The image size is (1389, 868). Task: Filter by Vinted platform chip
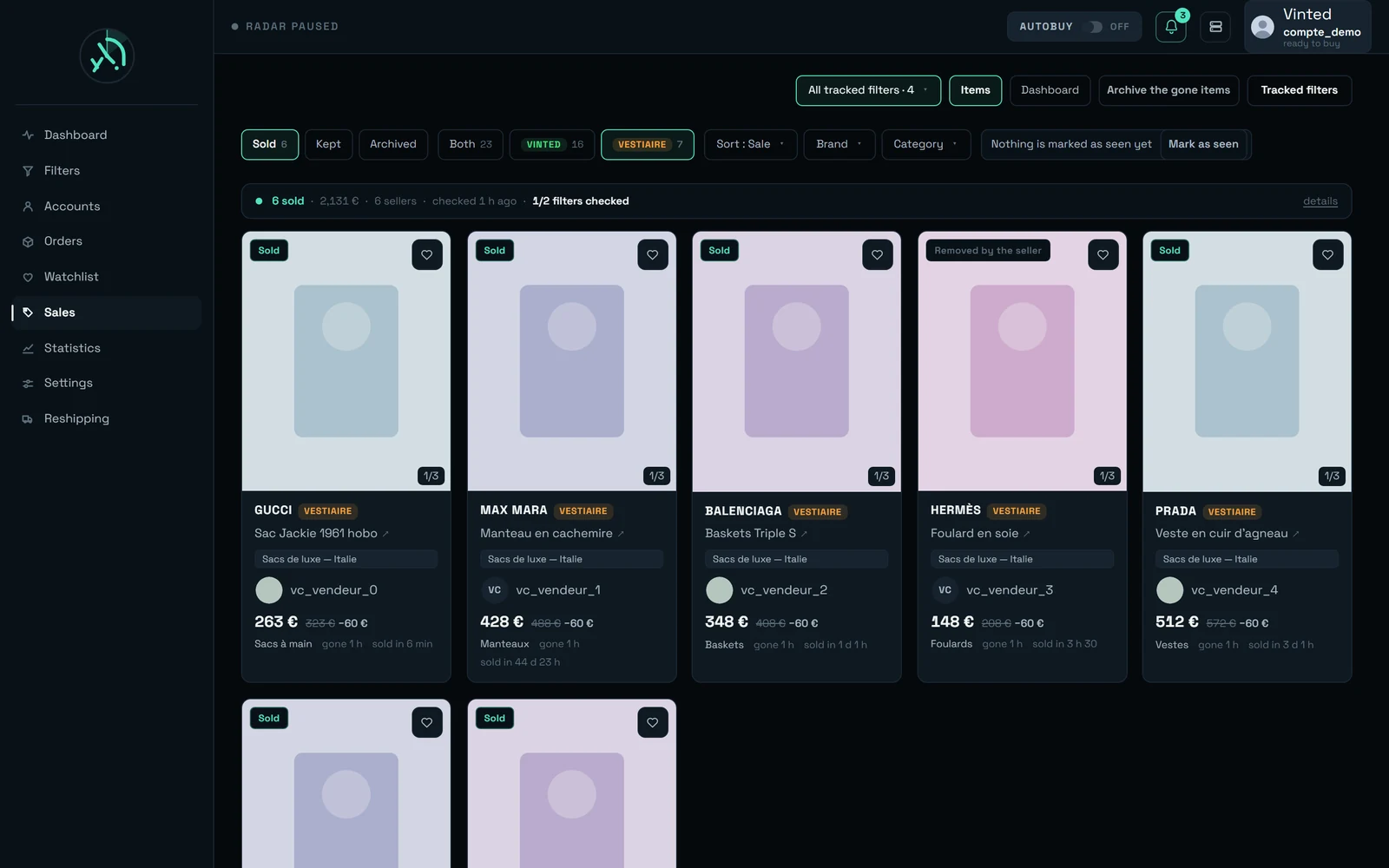click(552, 144)
